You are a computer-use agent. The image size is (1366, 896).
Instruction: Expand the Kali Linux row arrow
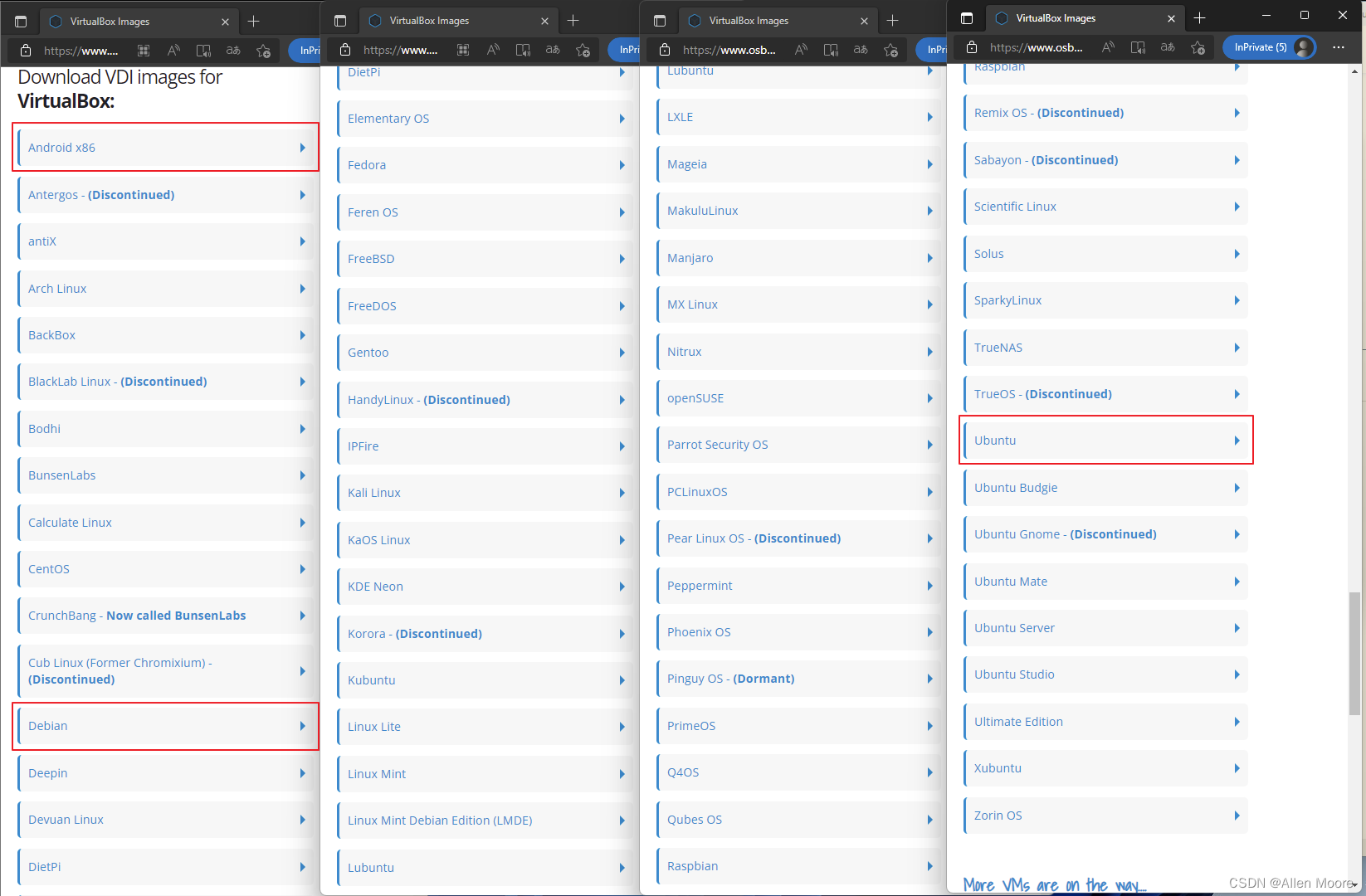622,493
